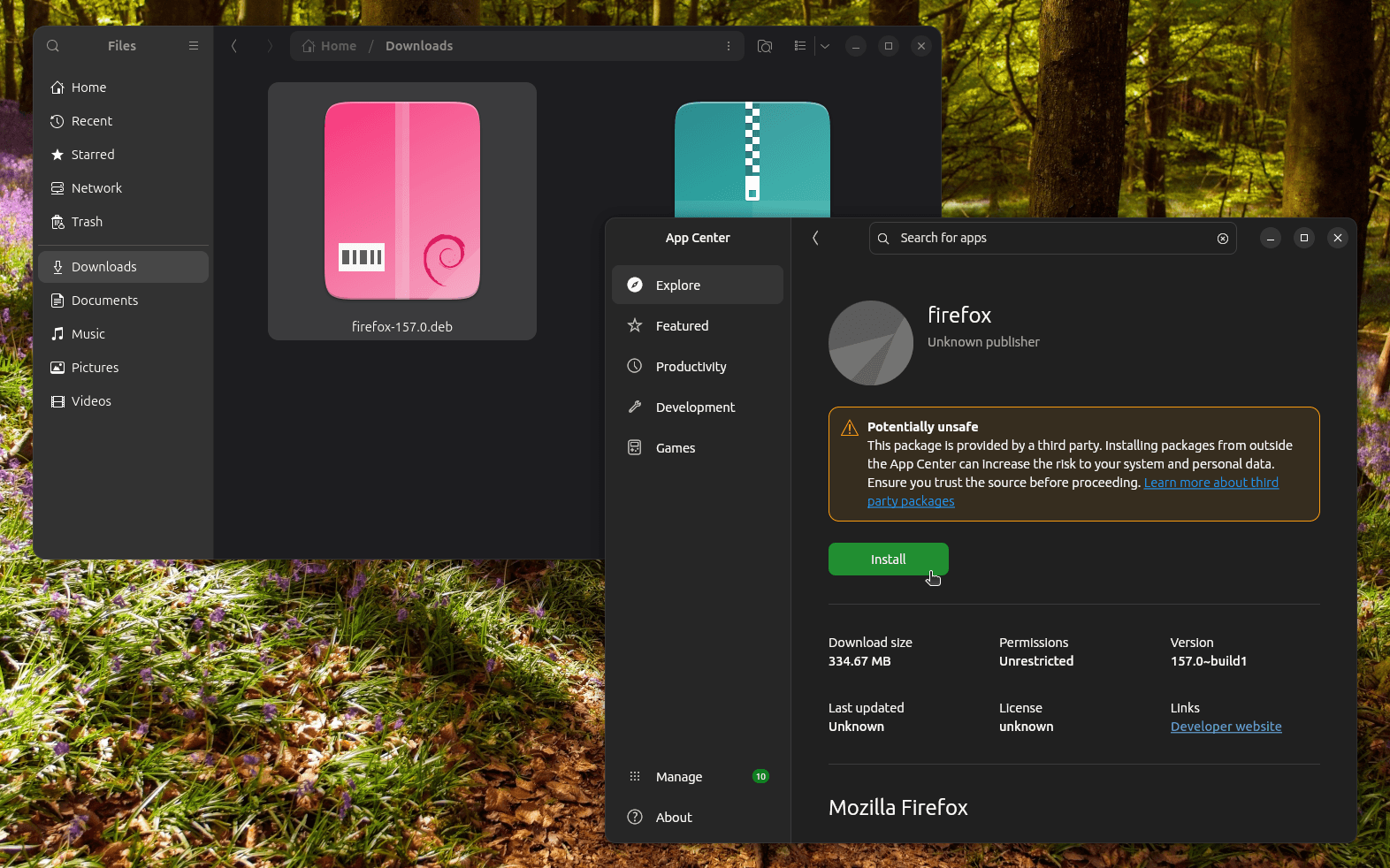Maximize the App Center window

pos(1304,238)
